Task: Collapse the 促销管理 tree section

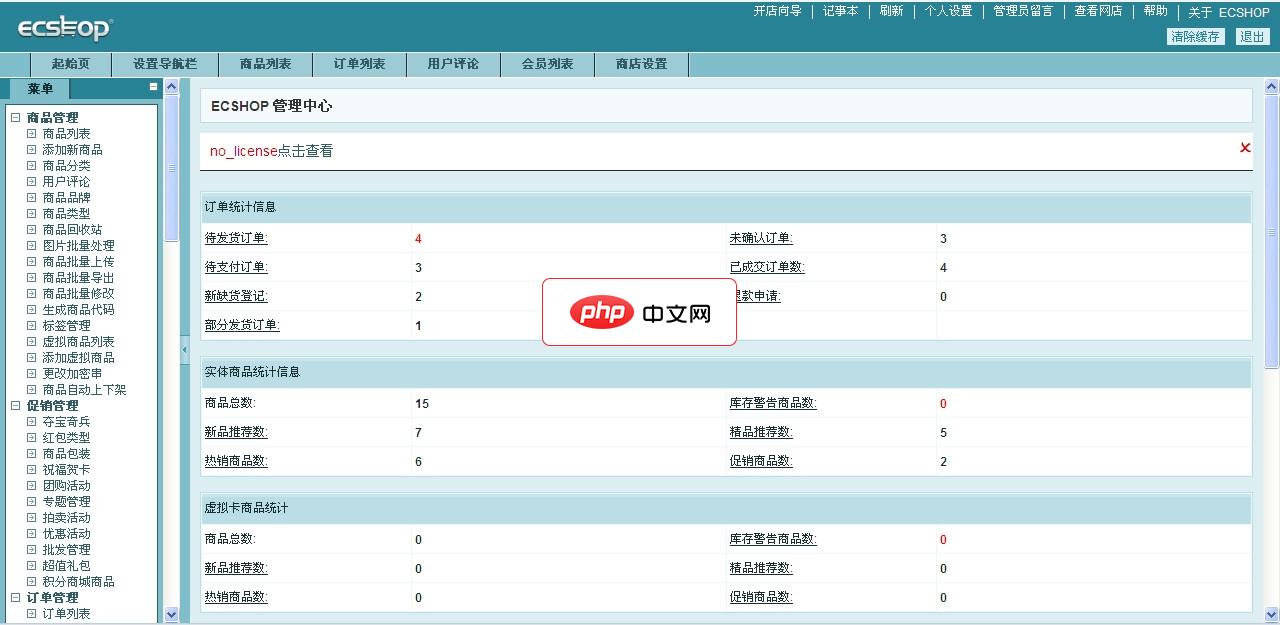Action: coord(14,405)
